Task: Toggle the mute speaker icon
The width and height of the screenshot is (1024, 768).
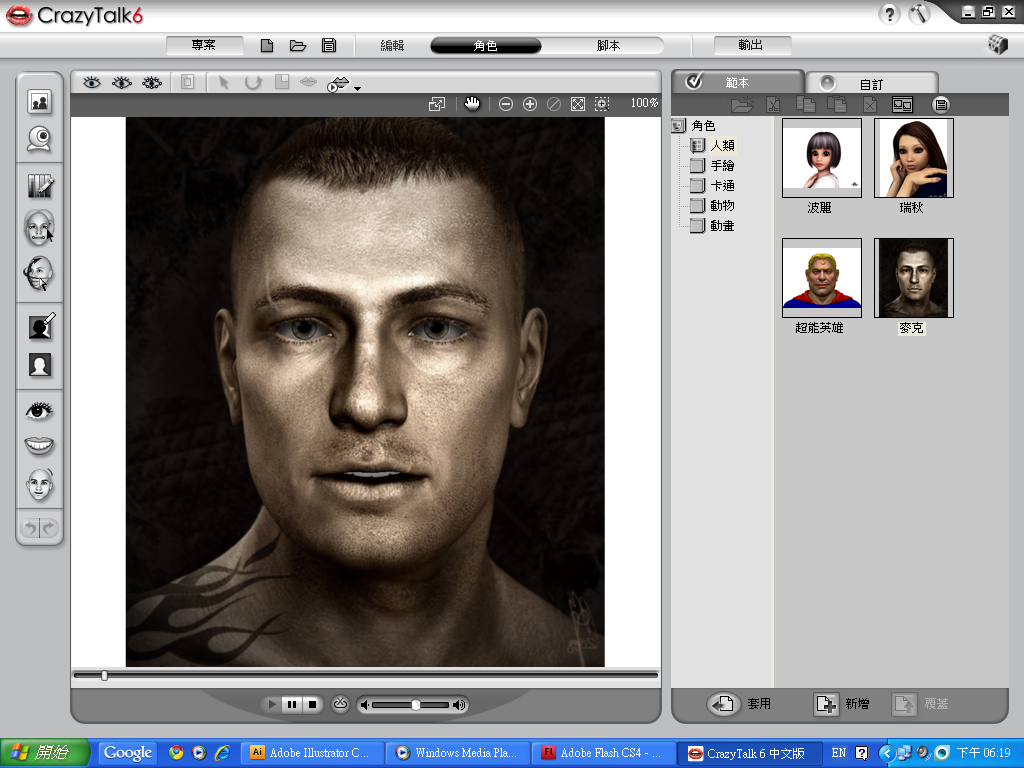Action: click(x=366, y=705)
